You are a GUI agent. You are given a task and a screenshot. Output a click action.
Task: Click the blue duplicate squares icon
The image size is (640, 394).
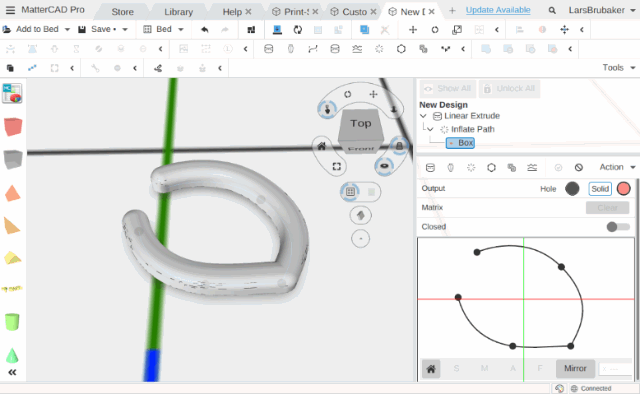tap(364, 29)
